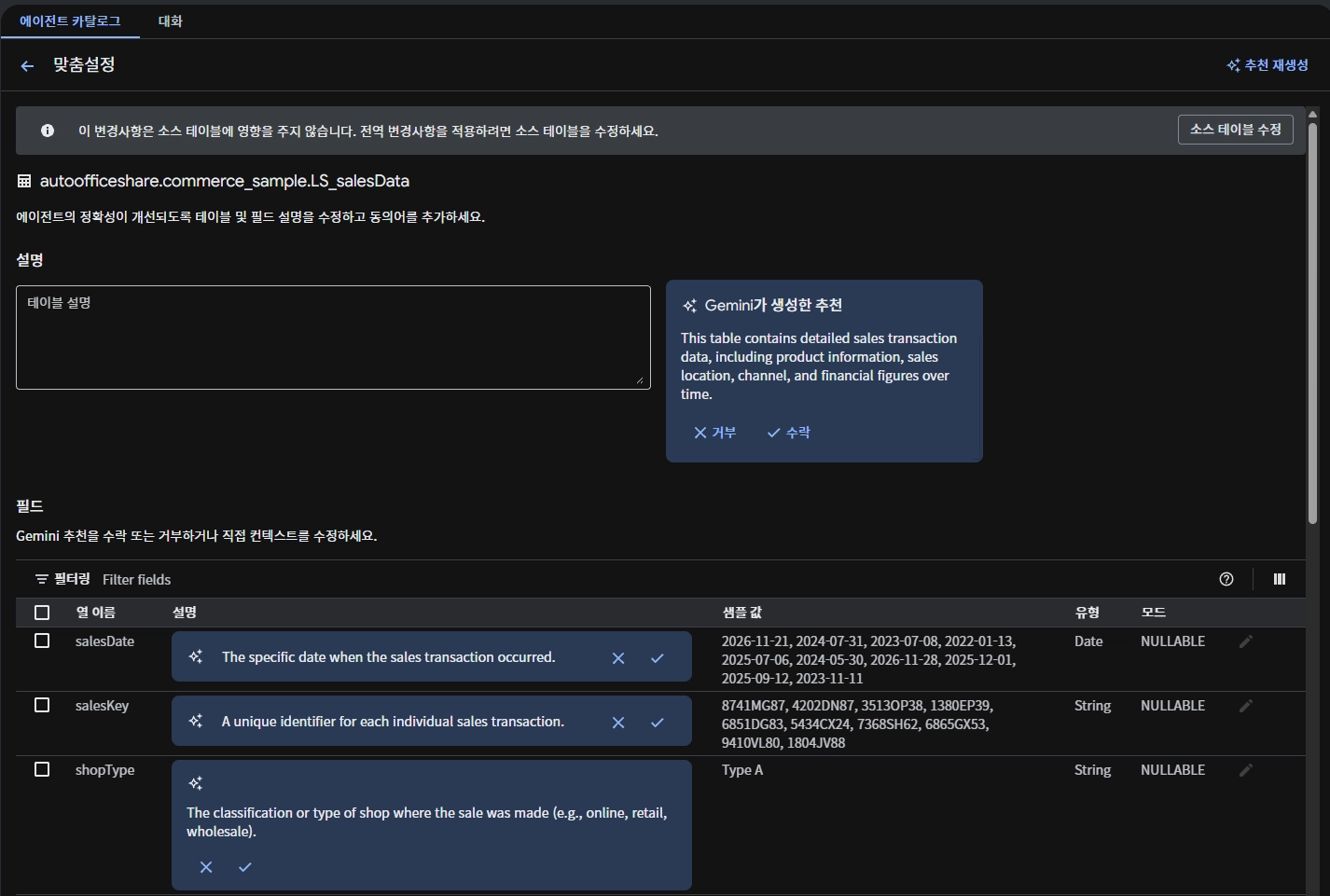Open the column display options icon
Viewport: 1330px width, 896px height.
1280,579
